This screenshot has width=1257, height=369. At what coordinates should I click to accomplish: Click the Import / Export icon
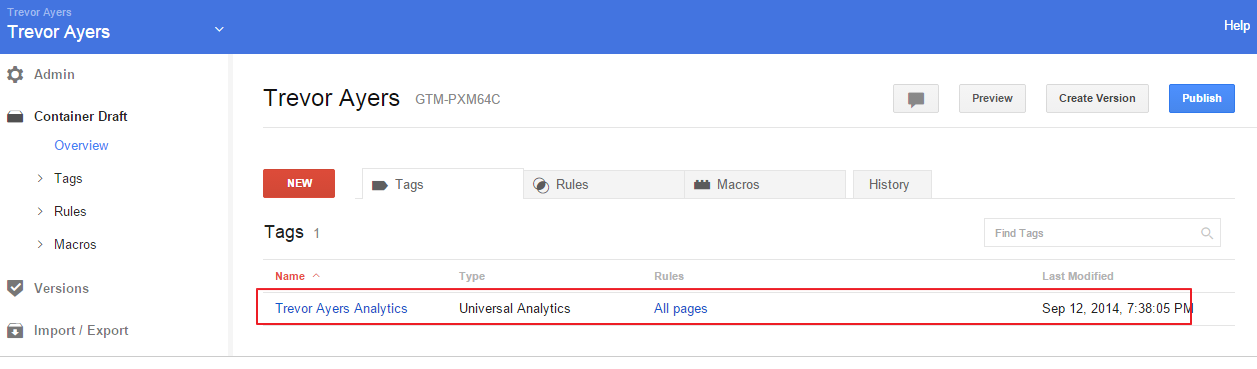point(15,330)
